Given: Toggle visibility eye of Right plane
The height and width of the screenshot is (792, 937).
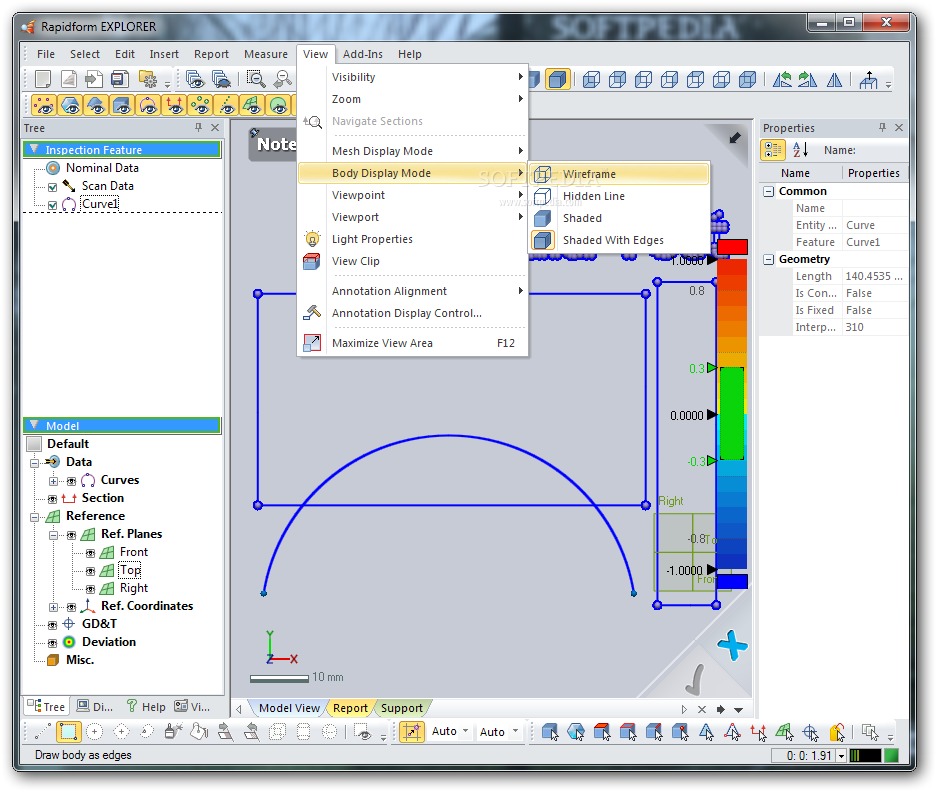Looking at the screenshot, I should coord(90,589).
